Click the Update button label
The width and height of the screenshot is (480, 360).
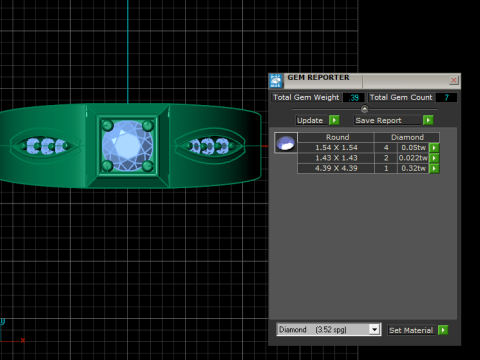click(310, 120)
